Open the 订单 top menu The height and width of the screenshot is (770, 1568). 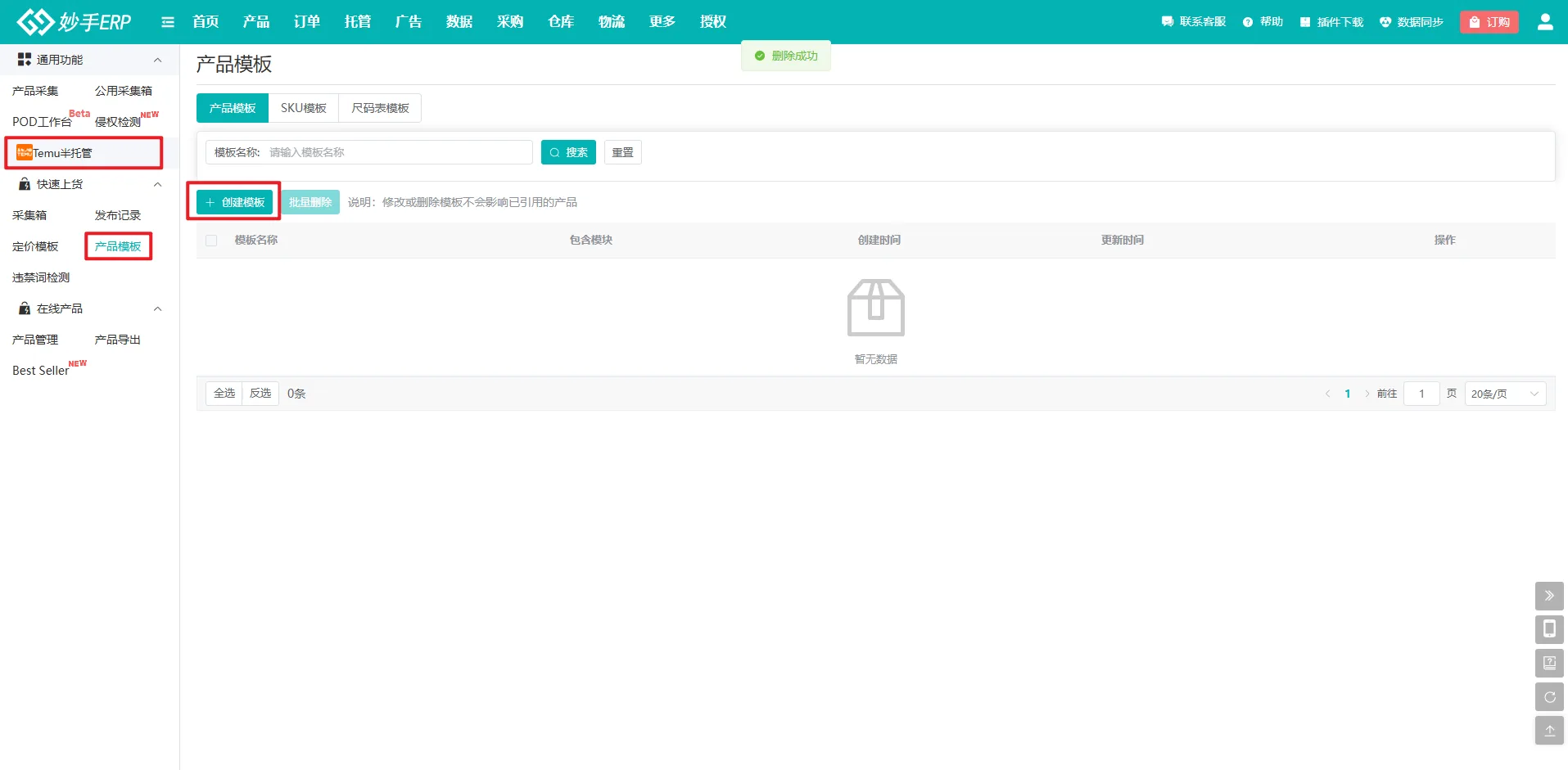click(307, 22)
